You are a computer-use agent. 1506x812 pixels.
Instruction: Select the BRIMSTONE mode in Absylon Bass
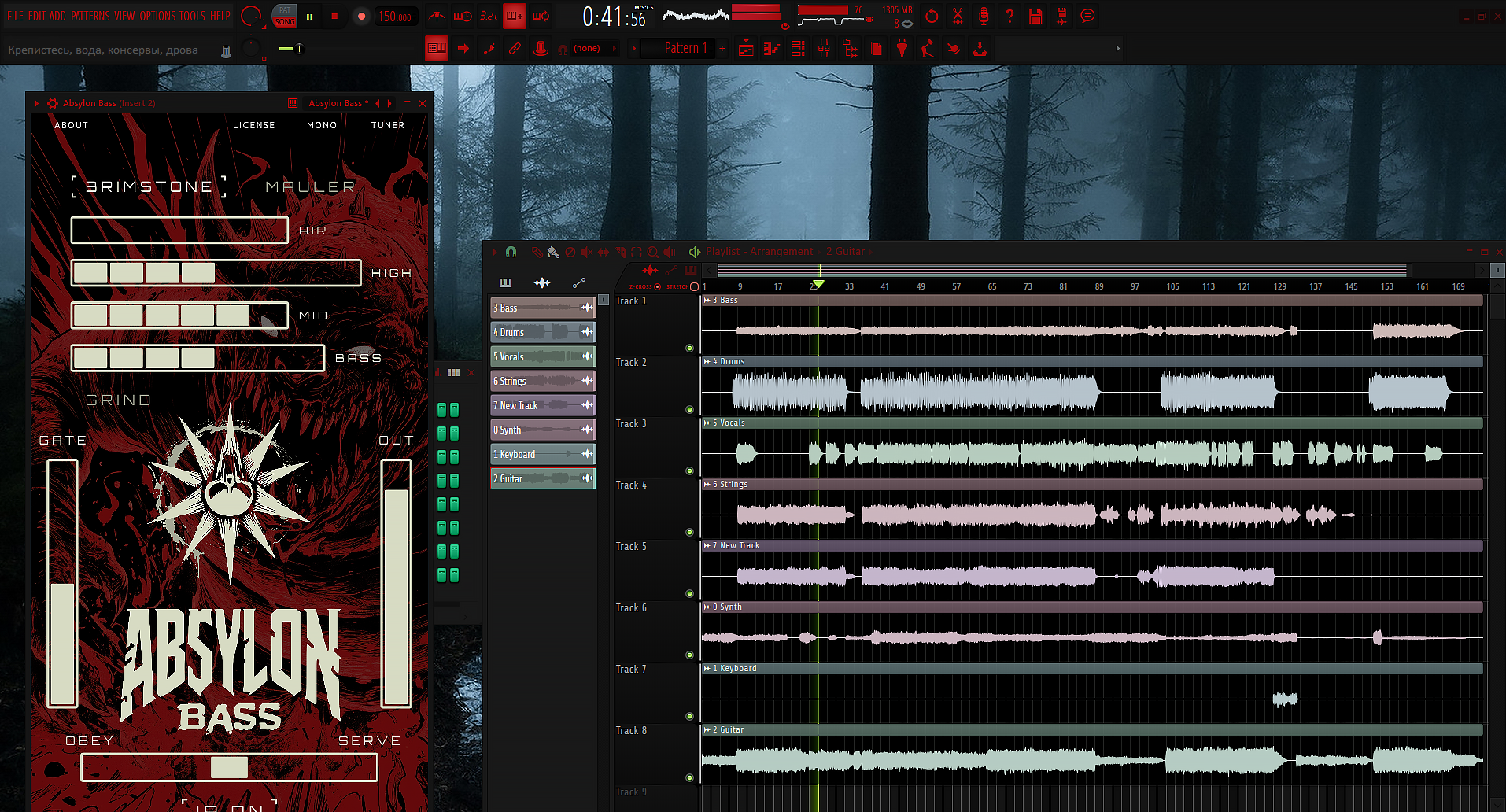pyautogui.click(x=149, y=186)
